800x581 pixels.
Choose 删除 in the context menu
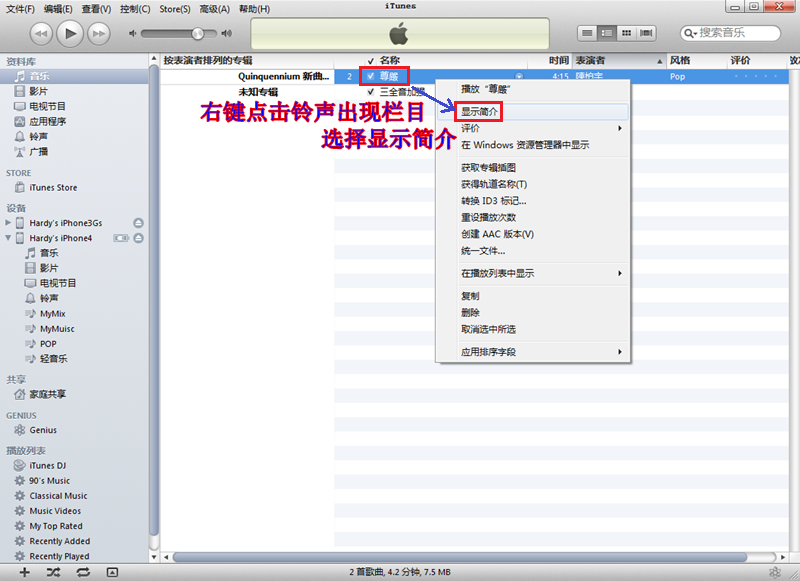pyautogui.click(x=533, y=313)
